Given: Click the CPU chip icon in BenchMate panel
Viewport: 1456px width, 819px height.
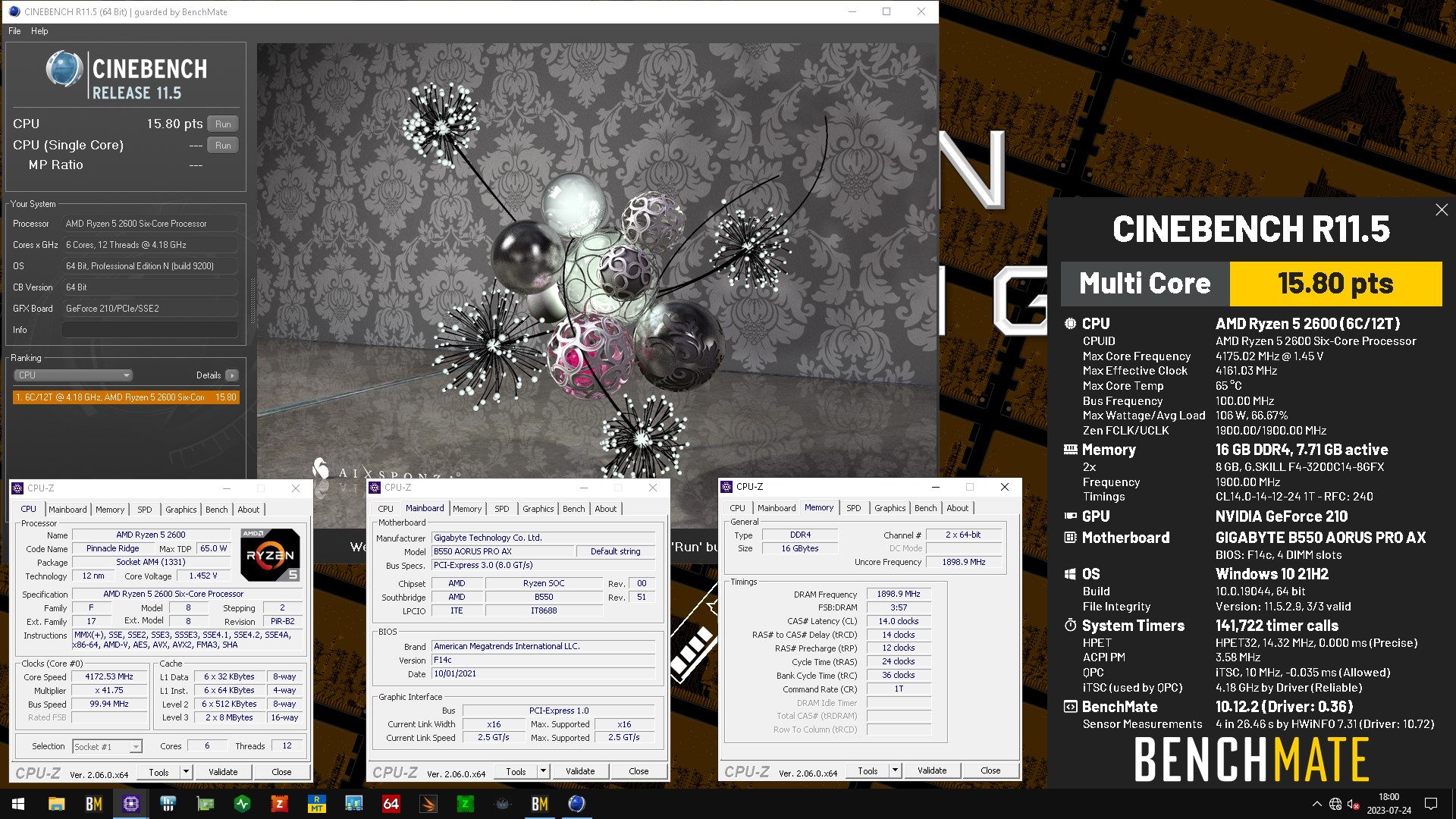Looking at the screenshot, I should (1070, 324).
